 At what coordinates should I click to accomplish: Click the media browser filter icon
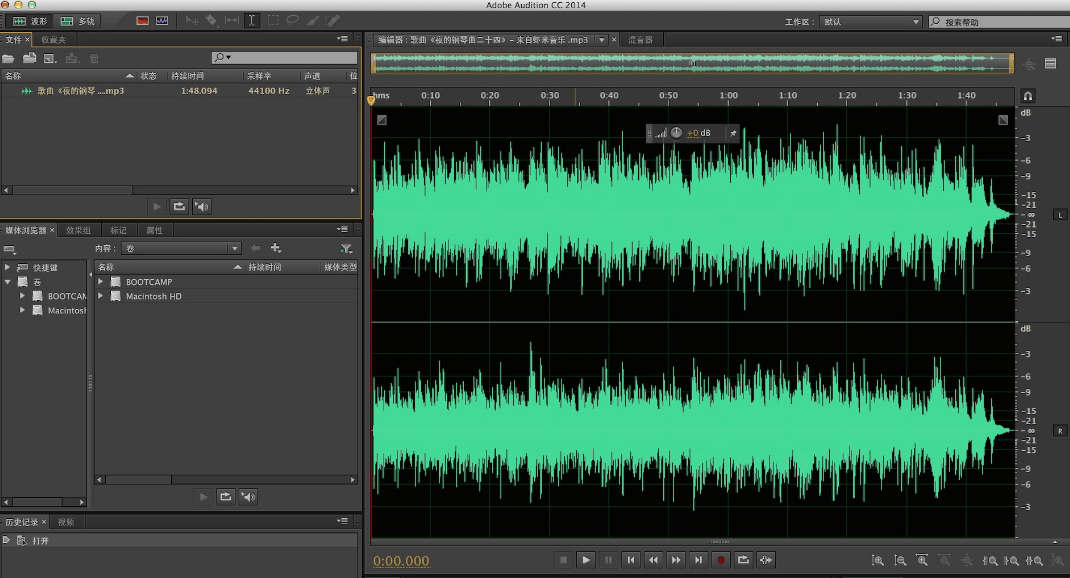[346, 248]
